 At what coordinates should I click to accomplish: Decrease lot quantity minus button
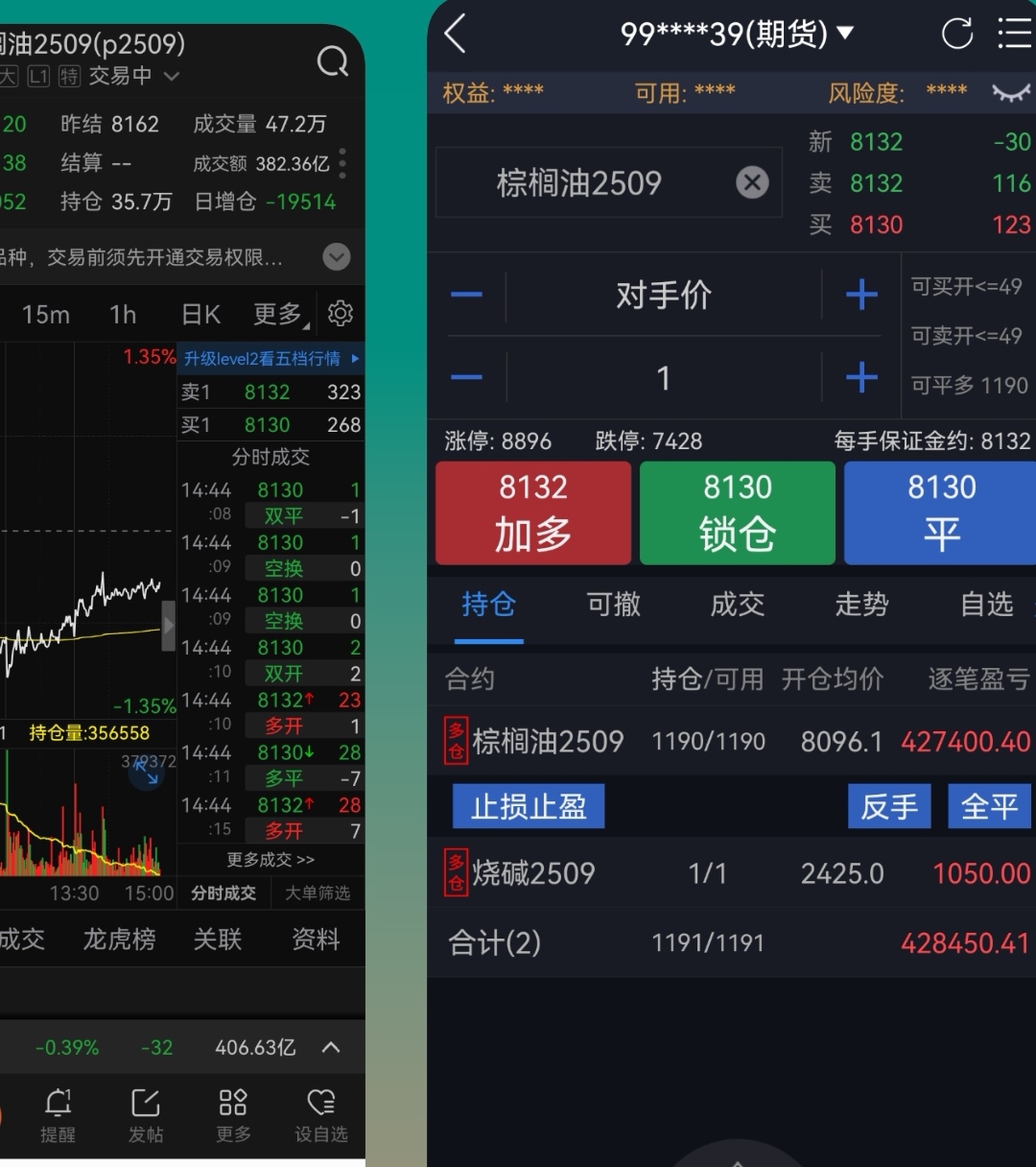point(466,377)
